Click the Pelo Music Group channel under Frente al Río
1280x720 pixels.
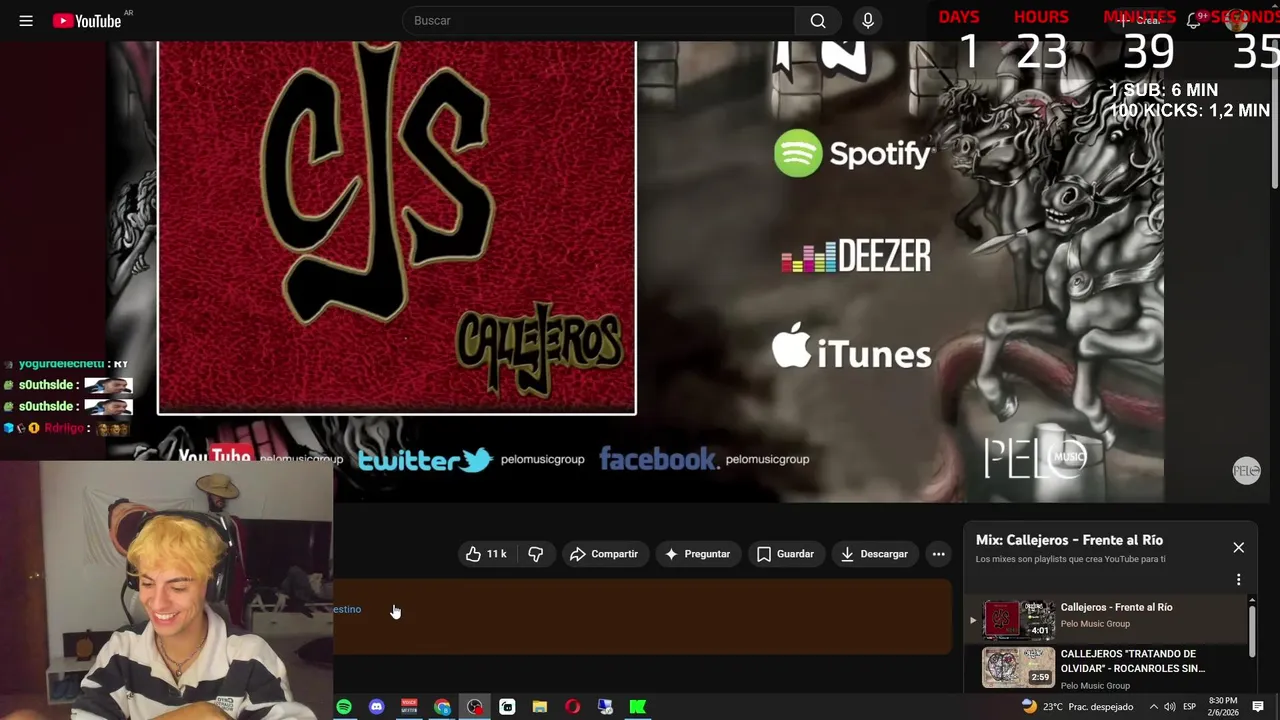pos(1095,624)
